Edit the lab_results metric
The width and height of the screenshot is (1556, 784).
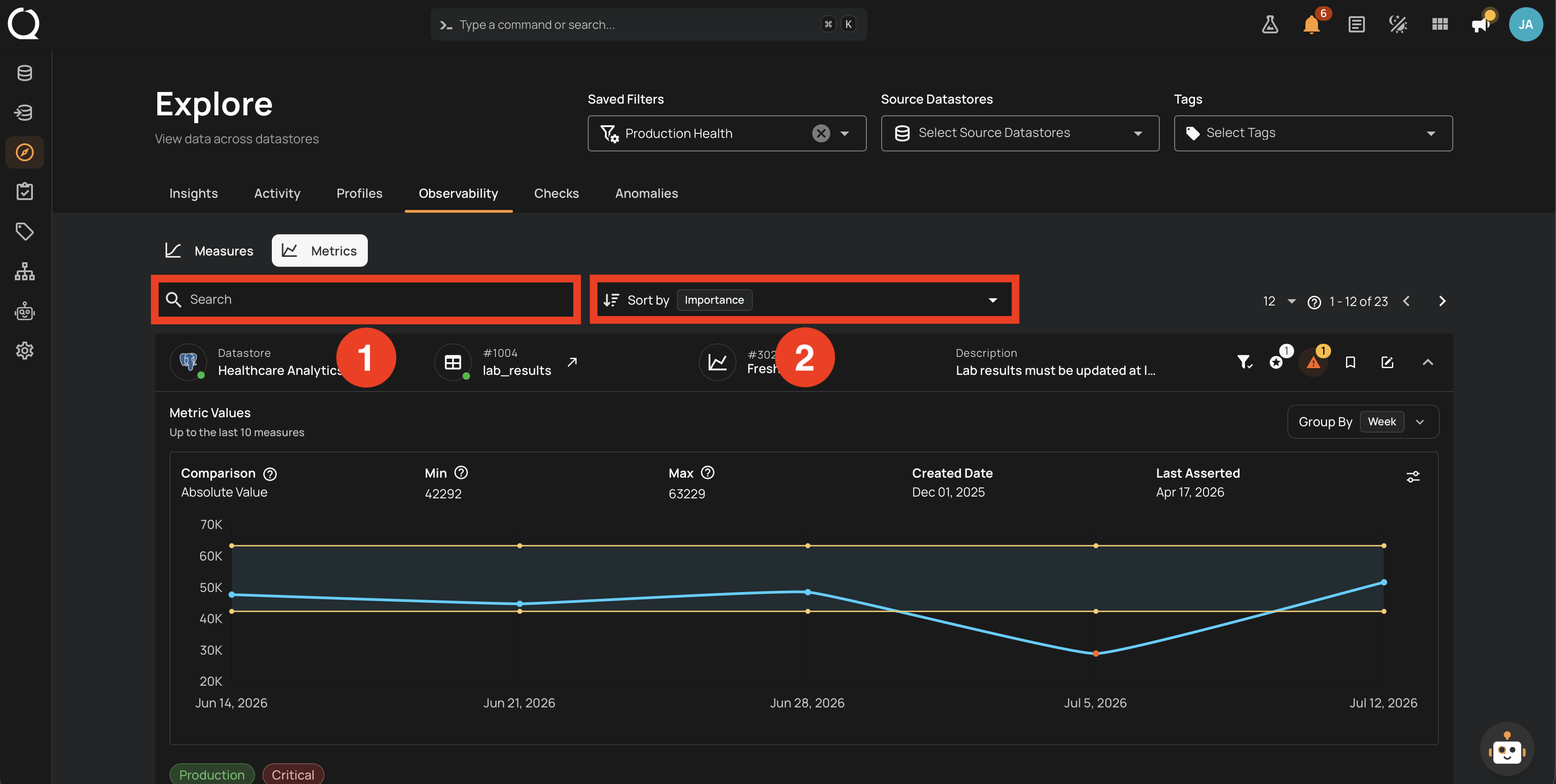tap(1387, 362)
